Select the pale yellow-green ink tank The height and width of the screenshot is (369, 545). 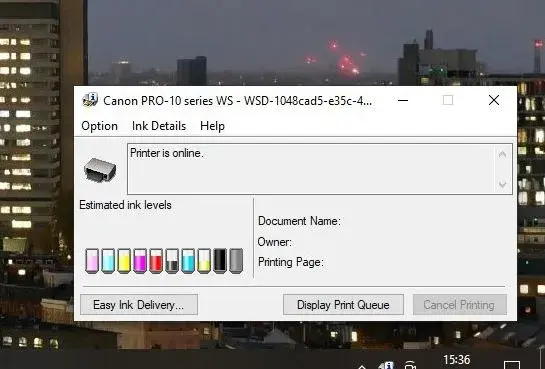click(204, 261)
